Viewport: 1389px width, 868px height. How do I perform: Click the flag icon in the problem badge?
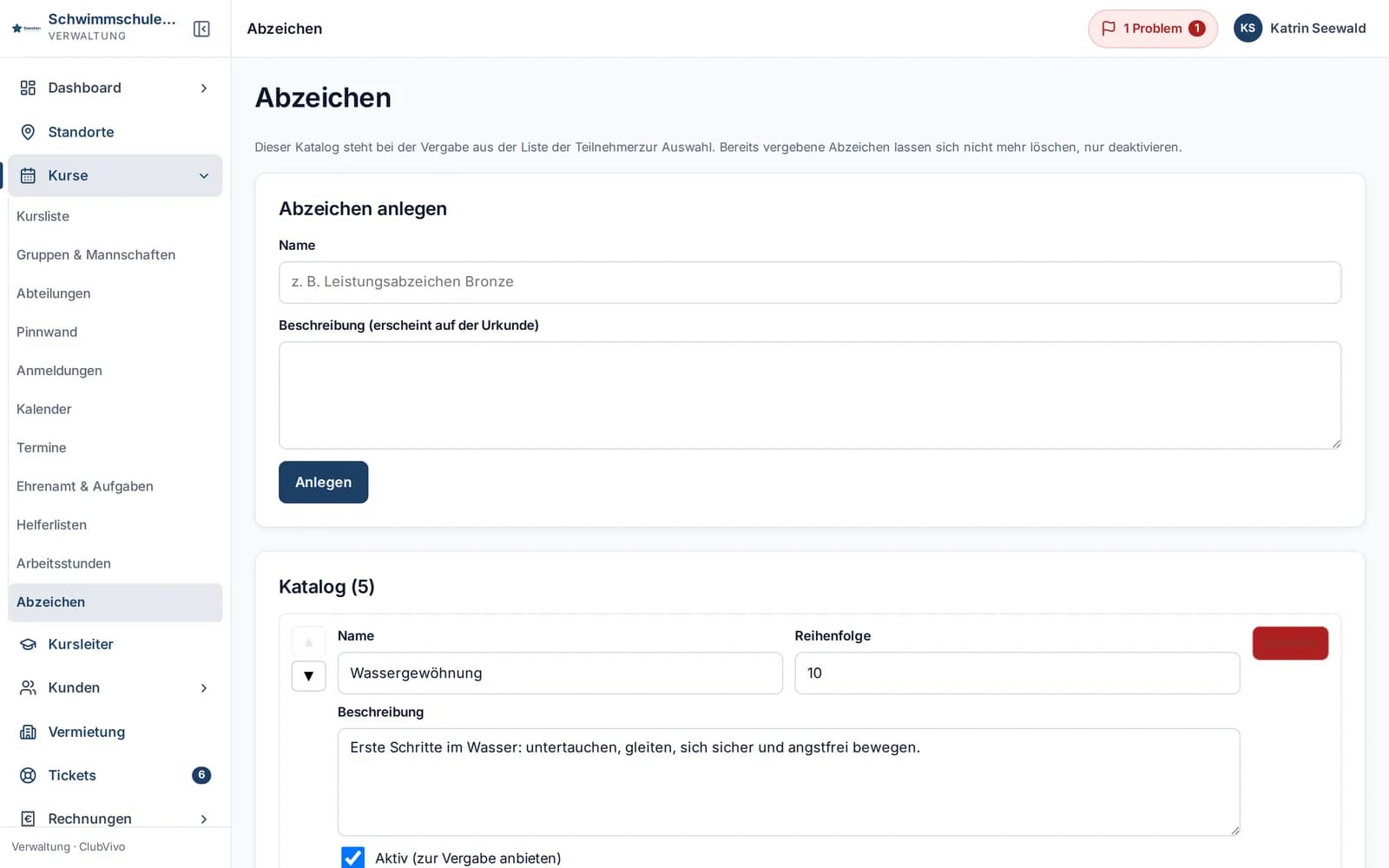[x=1109, y=29]
